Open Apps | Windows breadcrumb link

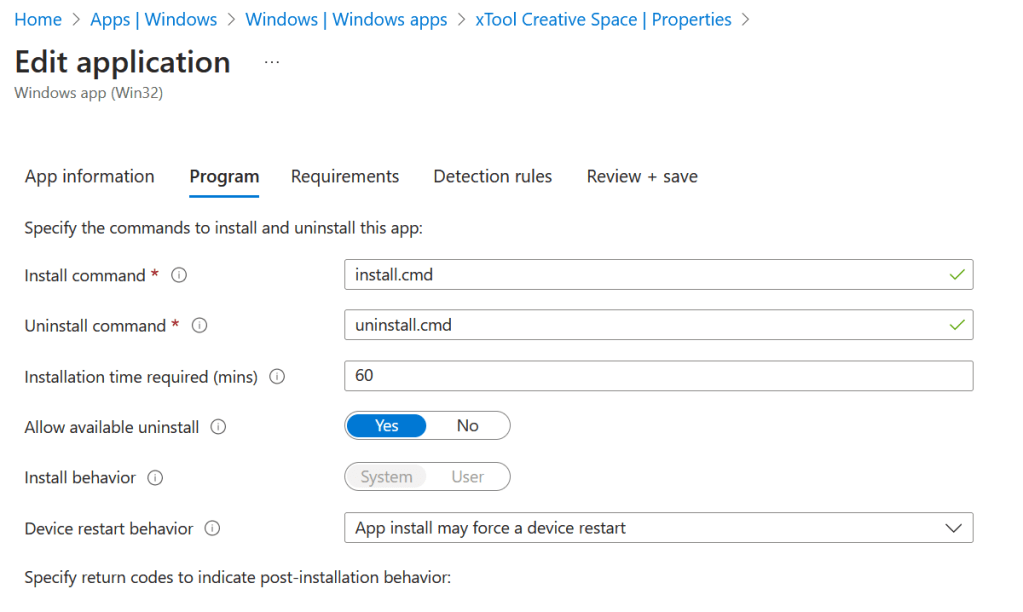(153, 20)
